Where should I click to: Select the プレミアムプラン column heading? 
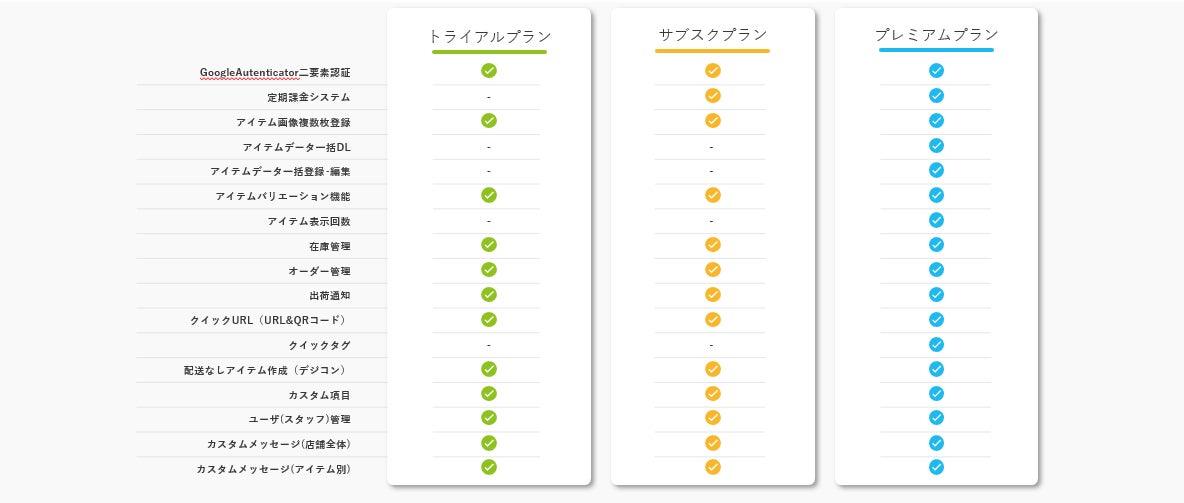point(936,35)
